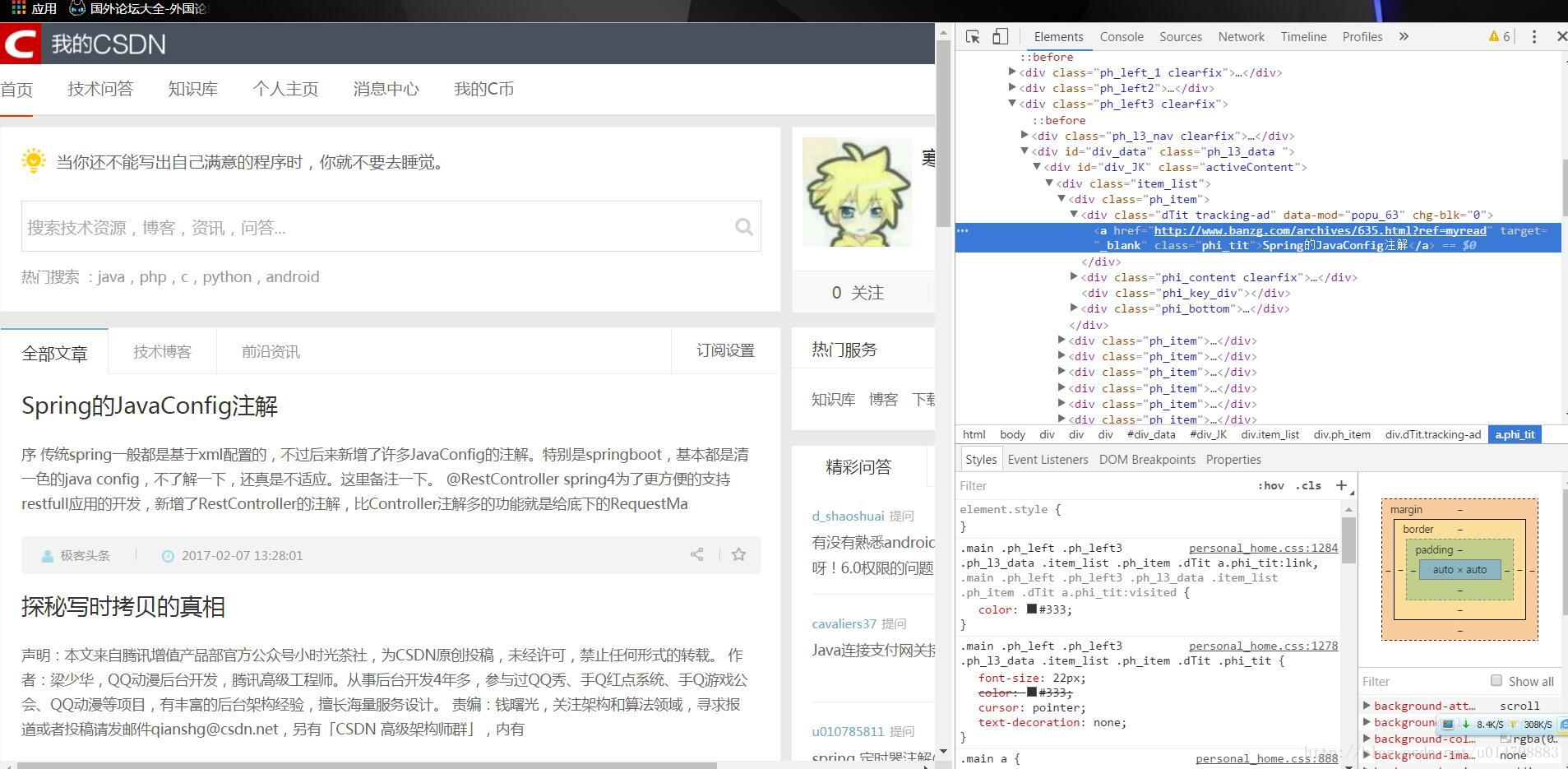Switch to Event Listeners pane

pos(1048,460)
